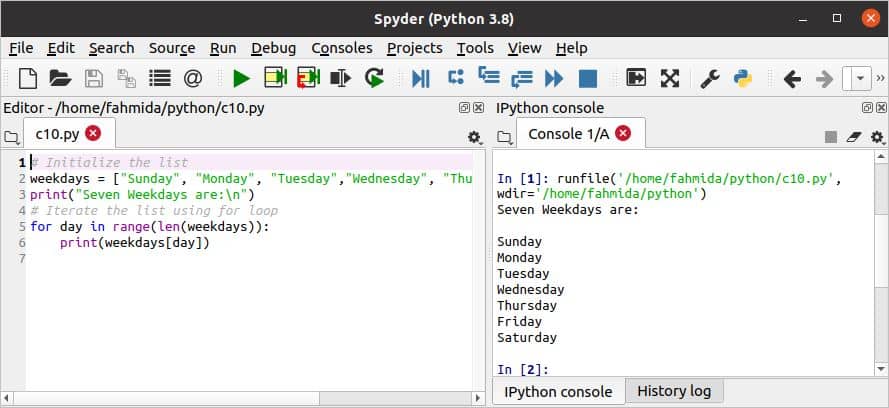Open the working directory dropdown arrow
Viewport: 889px width, 408px height.
point(861,78)
